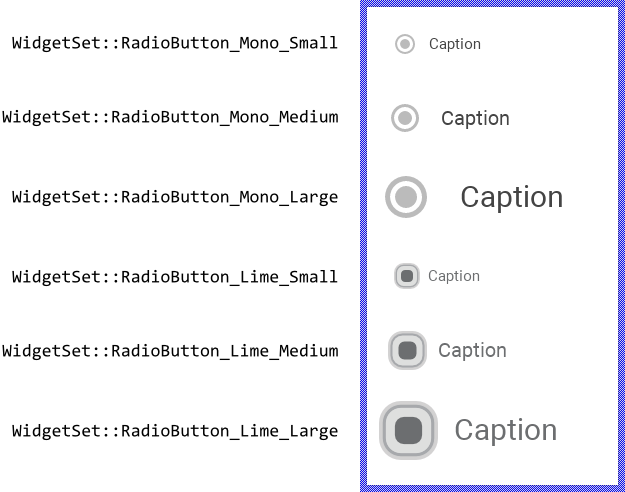Click the dark inner square of the largest checkbox
625x492 pixels.
[x=408, y=430]
